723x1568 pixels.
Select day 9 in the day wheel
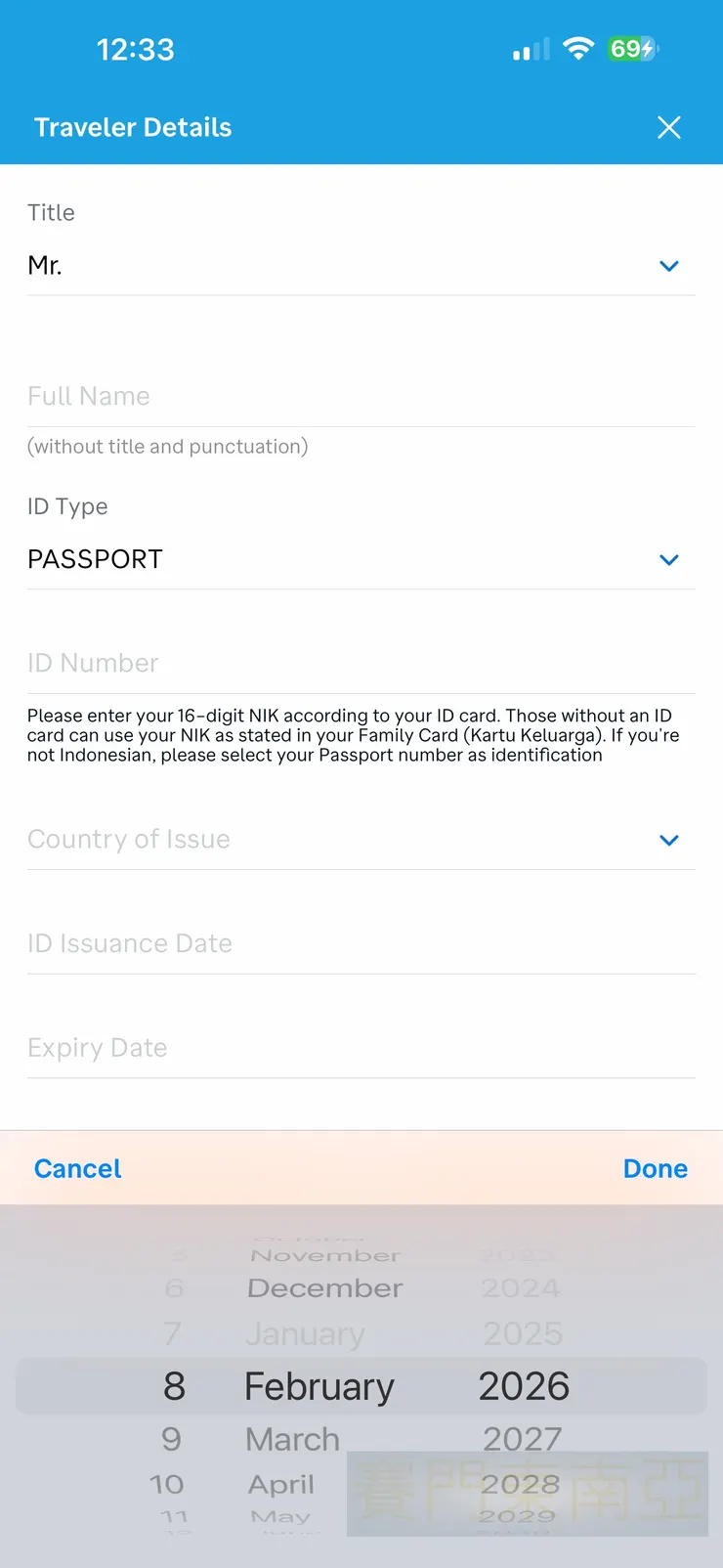point(172,1439)
